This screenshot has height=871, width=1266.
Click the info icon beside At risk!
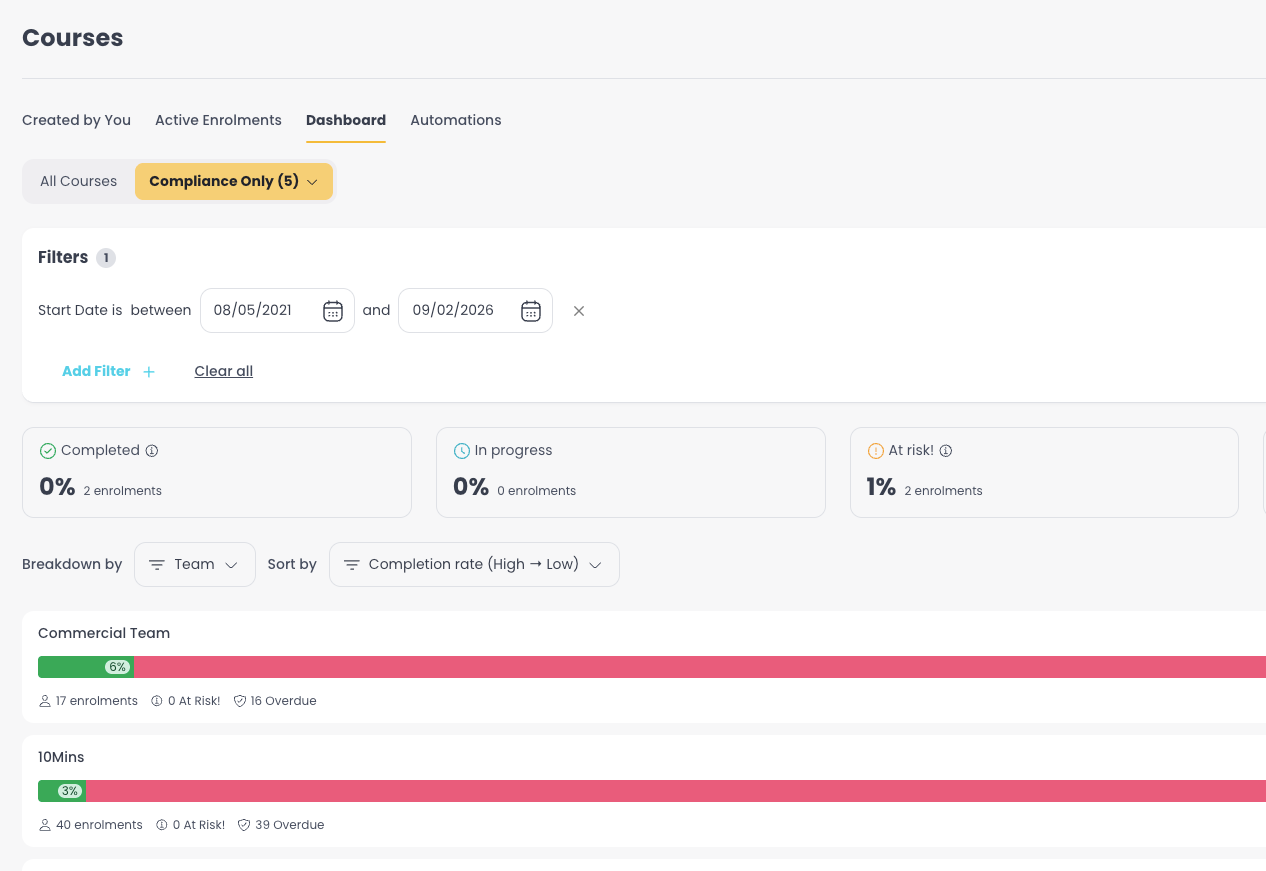[946, 451]
